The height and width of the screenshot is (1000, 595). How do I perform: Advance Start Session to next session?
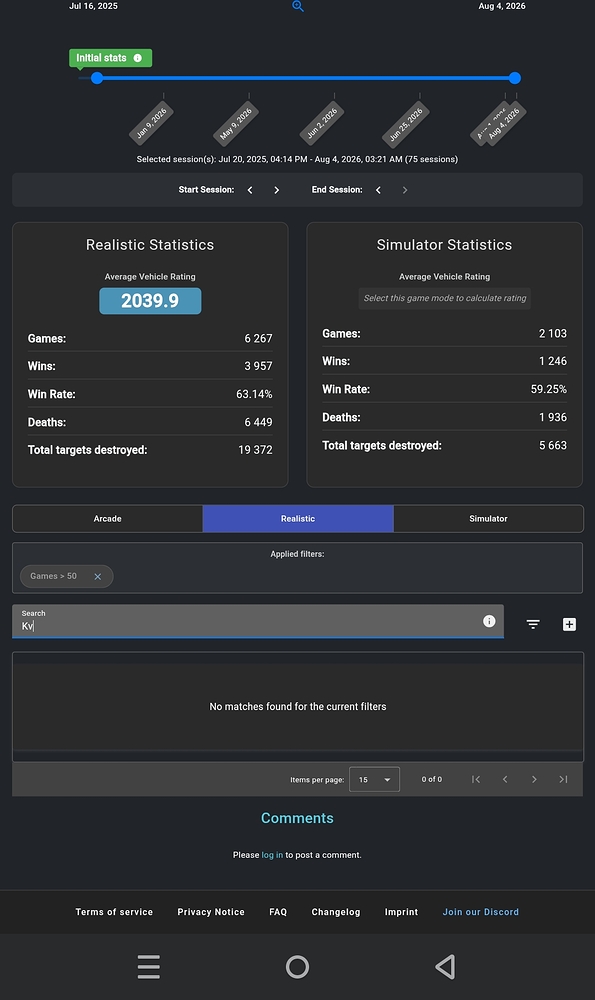tap(276, 190)
